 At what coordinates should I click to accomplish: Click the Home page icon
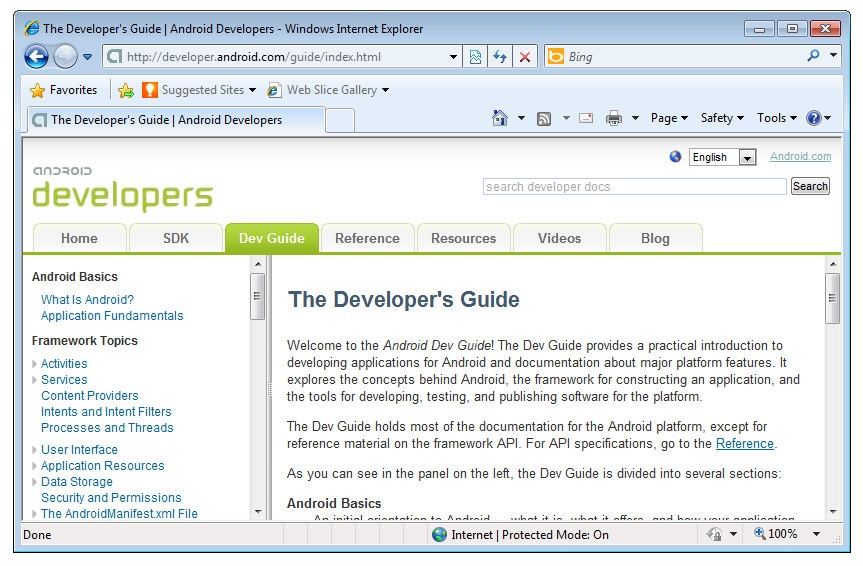(x=500, y=118)
